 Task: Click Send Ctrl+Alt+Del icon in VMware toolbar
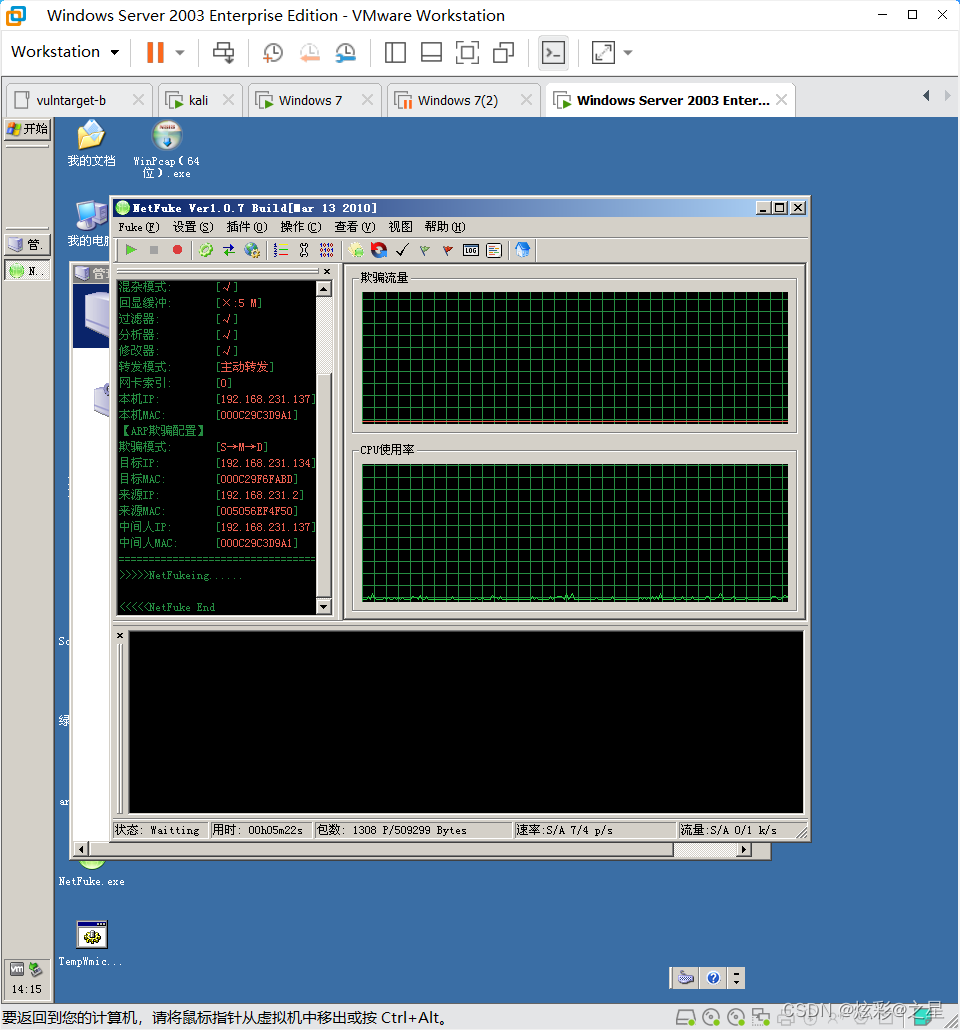[x=223, y=53]
